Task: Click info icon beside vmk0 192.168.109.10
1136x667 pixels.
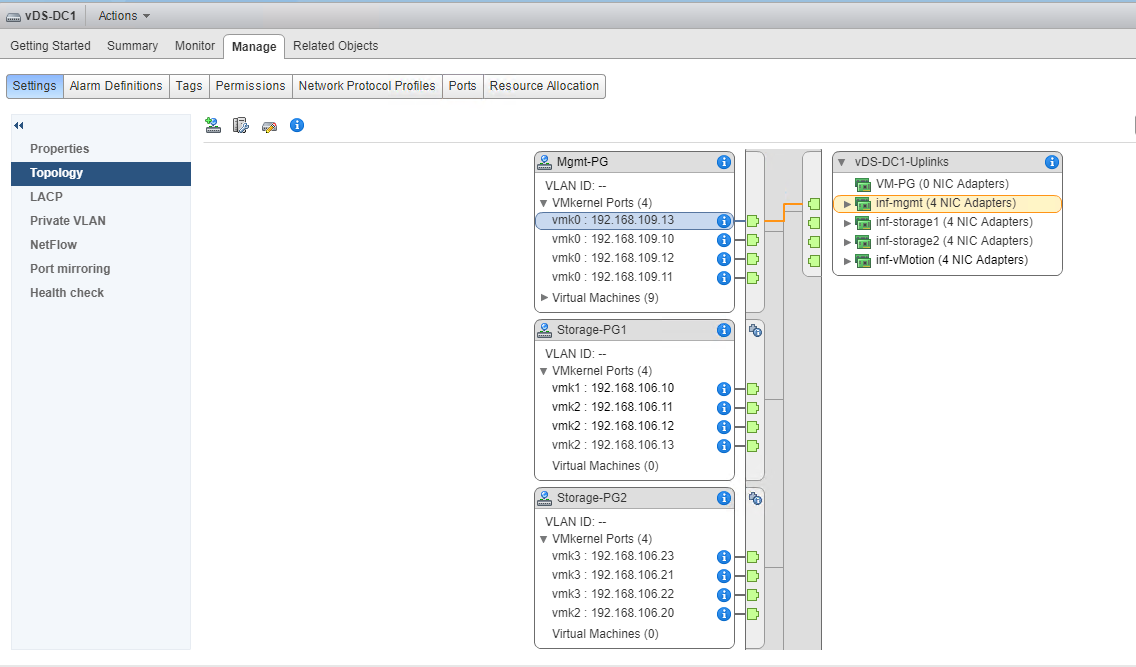Action: tap(724, 240)
